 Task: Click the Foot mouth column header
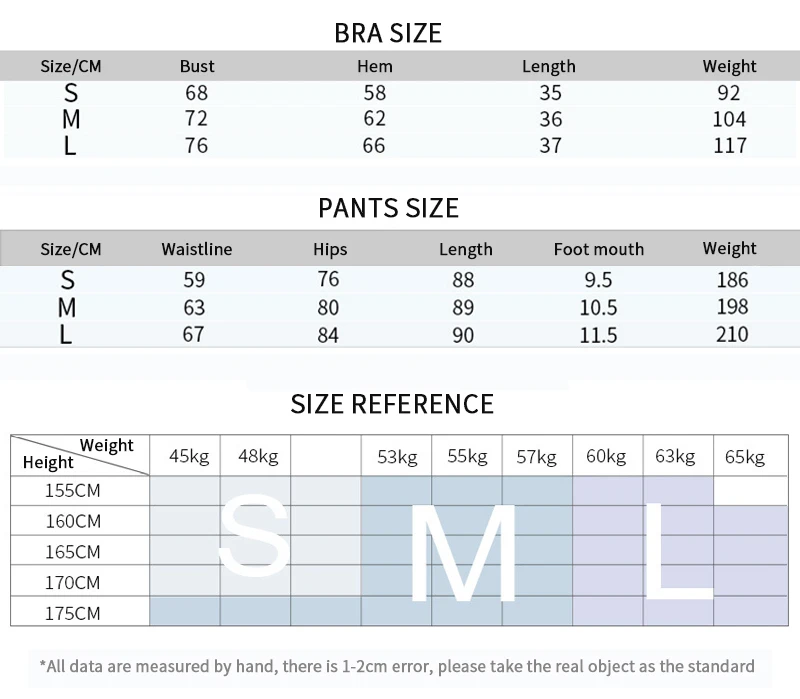tap(599, 249)
